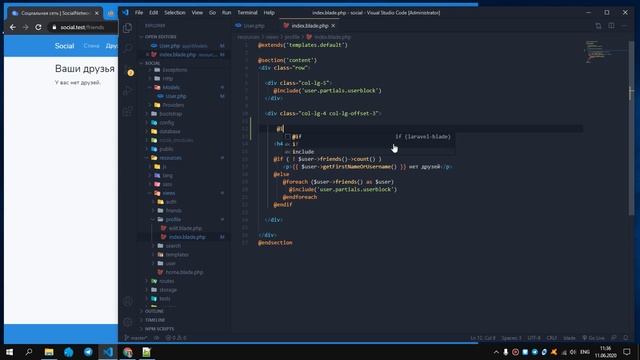Image resolution: width=640 pixels, height=360 pixels.
Task: Open Ln/Col cursor position in status bar
Action: pos(482,338)
